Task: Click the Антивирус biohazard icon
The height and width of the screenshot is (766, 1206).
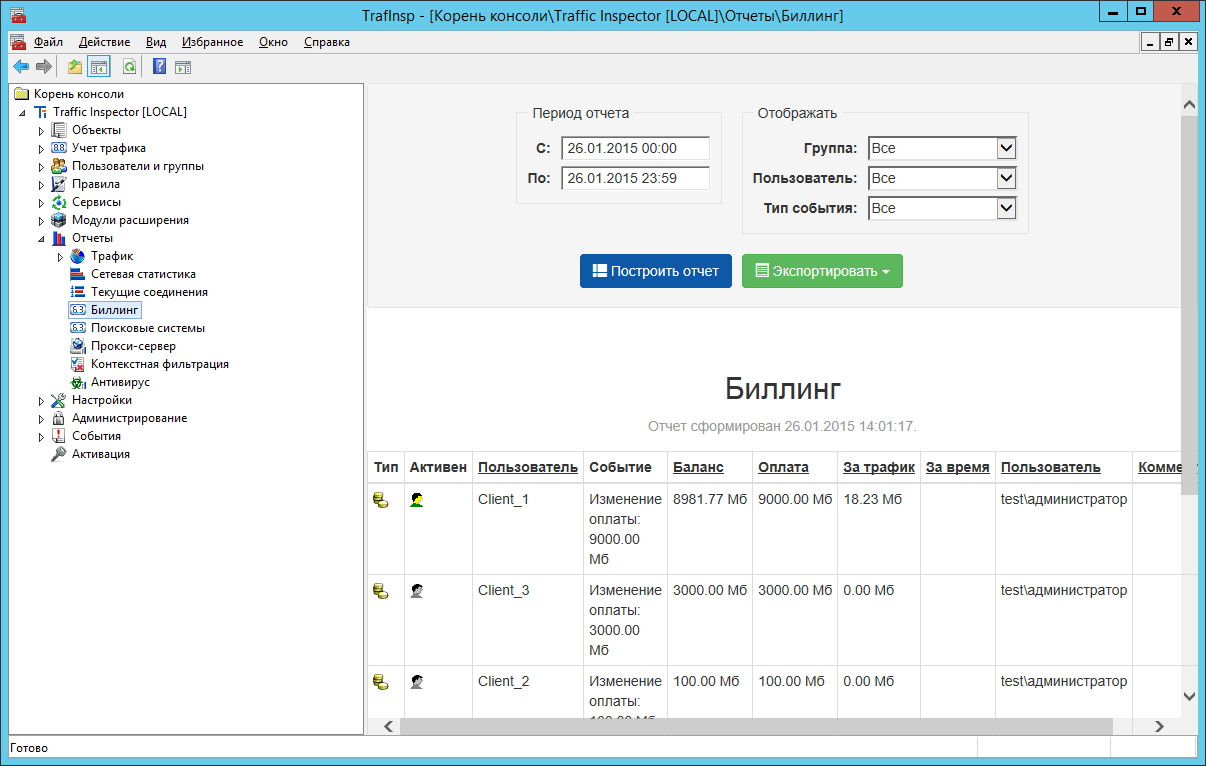Action: tap(78, 382)
